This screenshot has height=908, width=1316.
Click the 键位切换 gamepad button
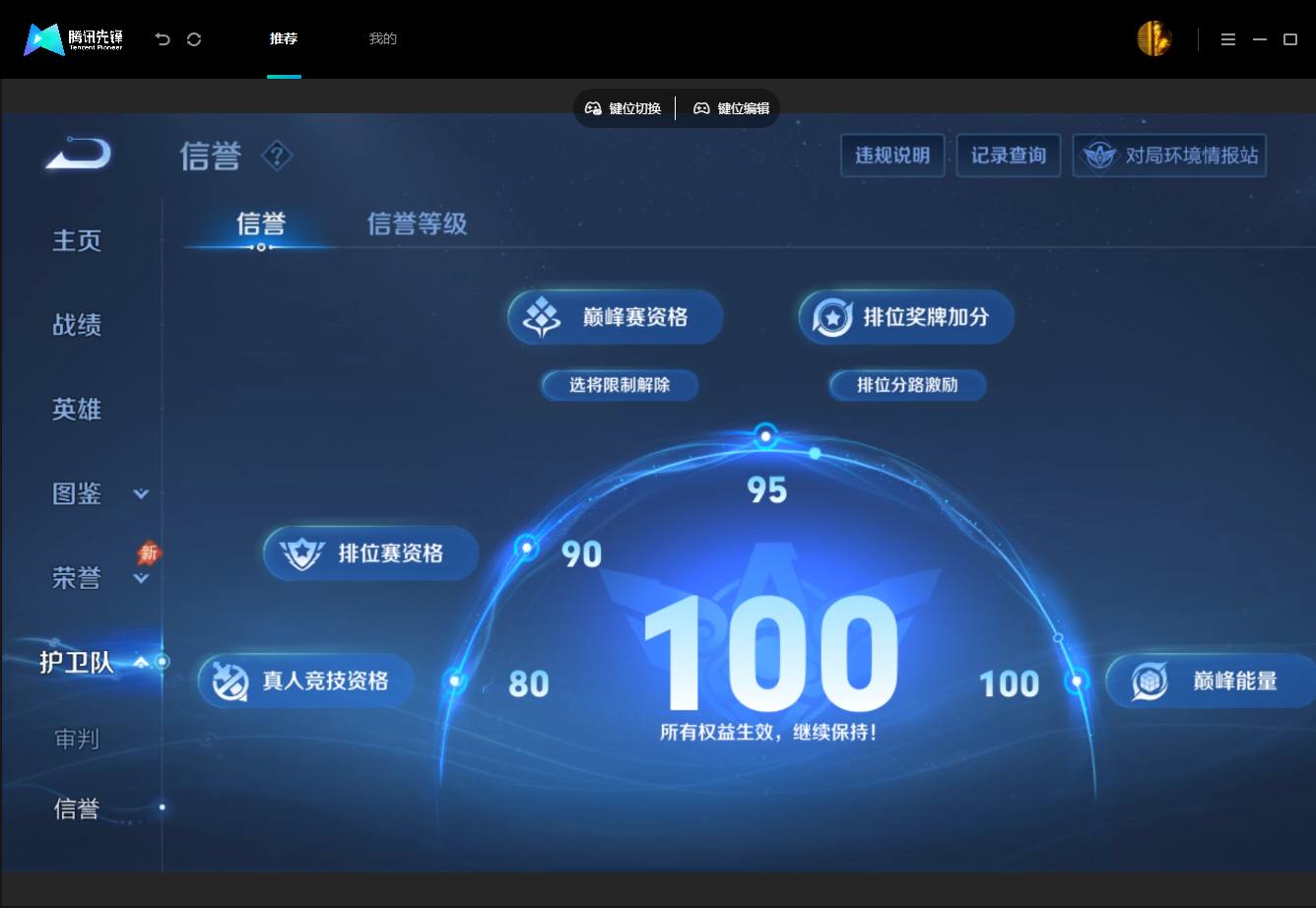pyautogui.click(x=623, y=108)
